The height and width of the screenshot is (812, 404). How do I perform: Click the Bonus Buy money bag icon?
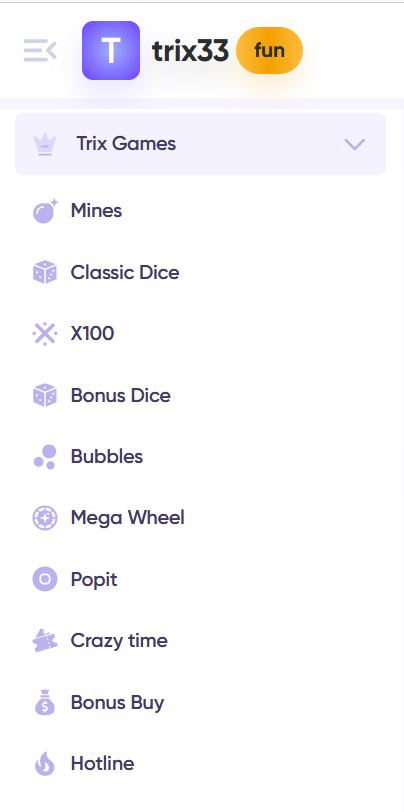45,702
